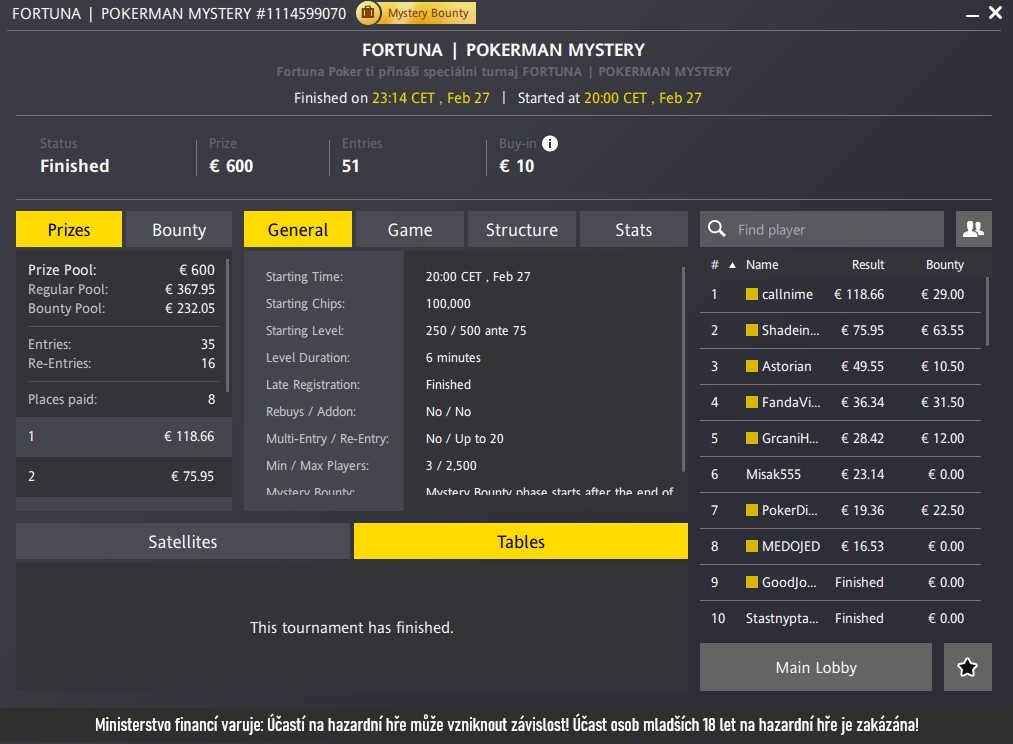Click the search magnifier icon

(717, 230)
